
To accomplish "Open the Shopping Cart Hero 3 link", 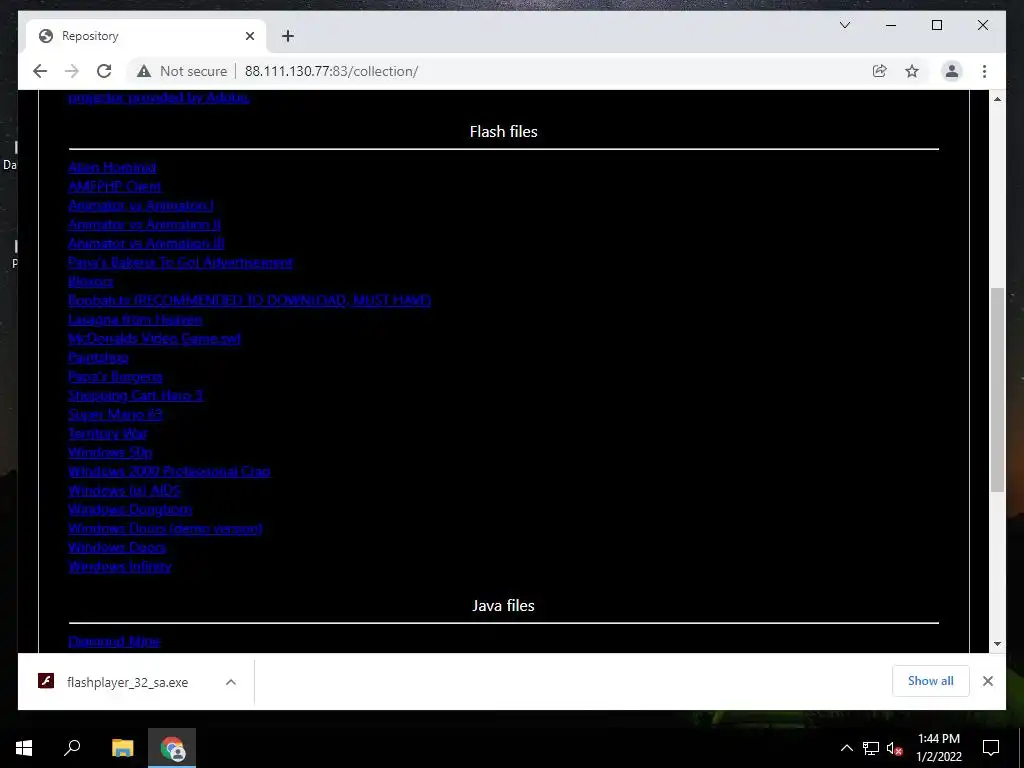I will 136,395.
